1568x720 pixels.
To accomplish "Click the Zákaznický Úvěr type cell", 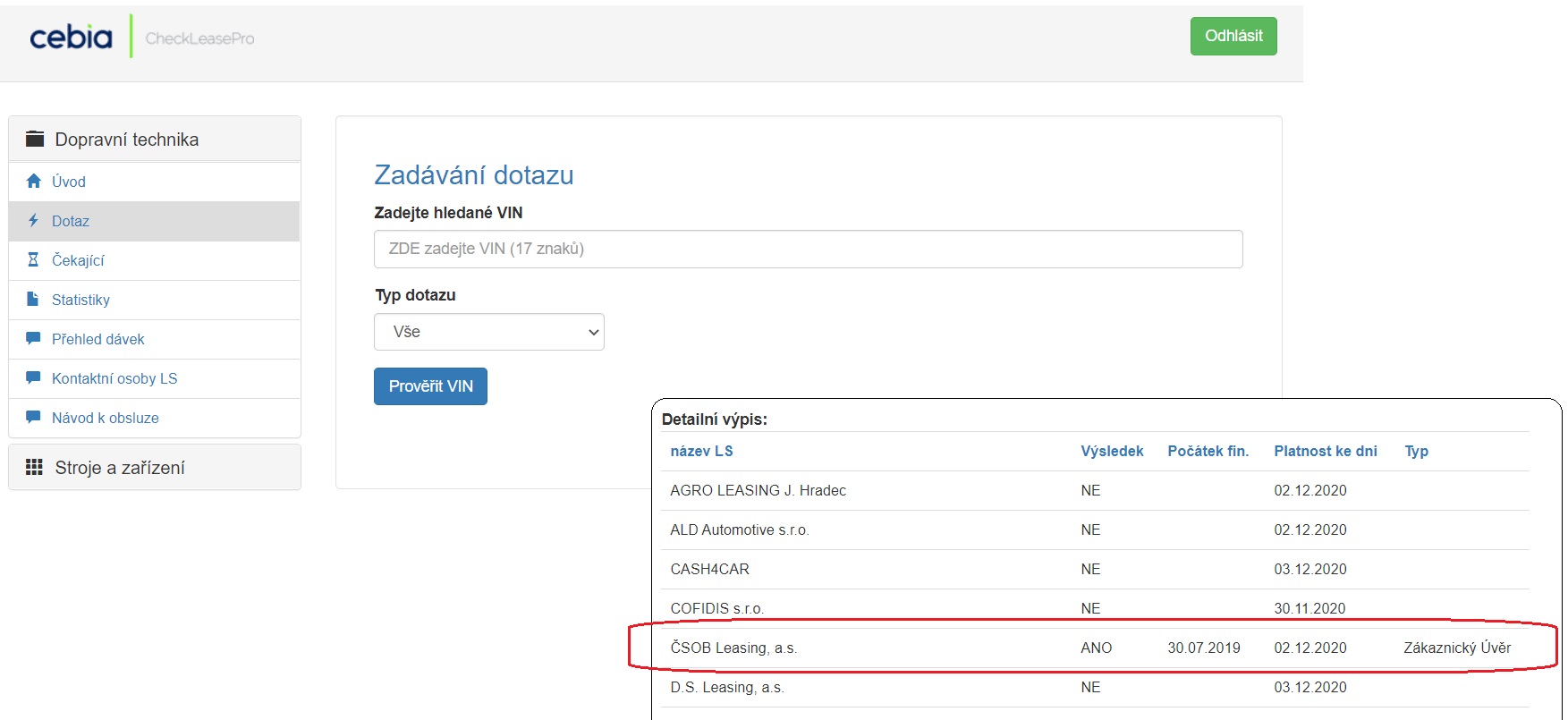I will (x=1457, y=648).
